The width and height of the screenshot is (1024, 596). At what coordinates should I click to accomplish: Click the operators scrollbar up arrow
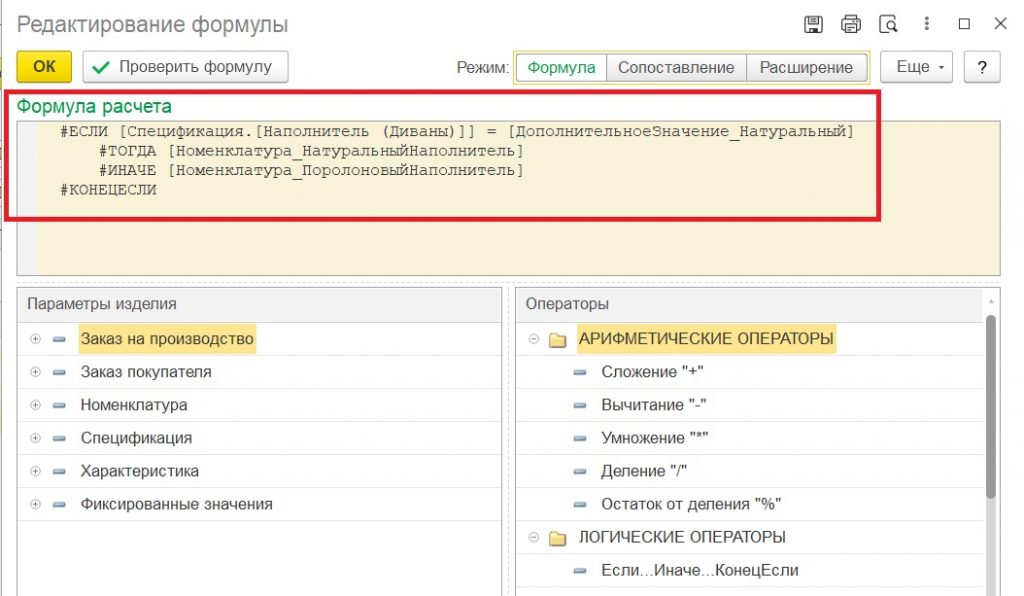[991, 301]
